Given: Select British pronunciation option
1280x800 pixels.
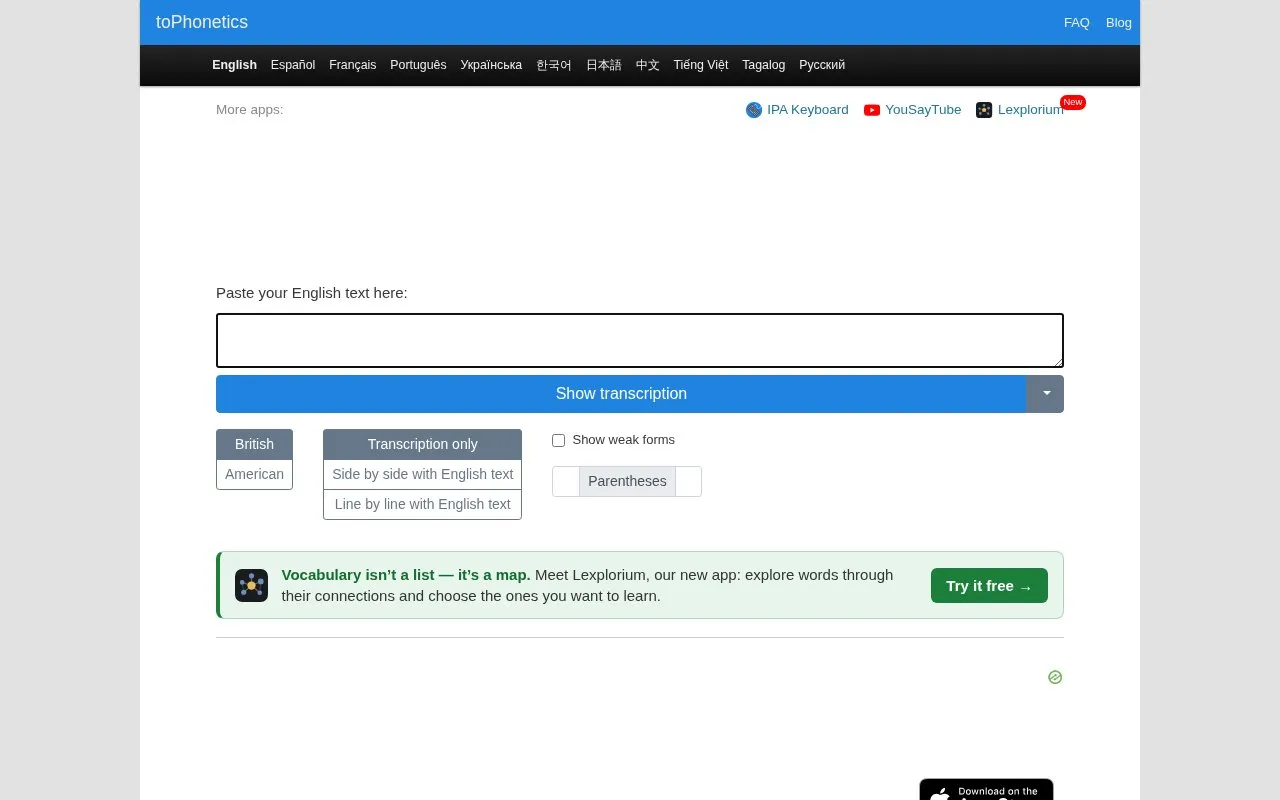Looking at the screenshot, I should click(254, 444).
